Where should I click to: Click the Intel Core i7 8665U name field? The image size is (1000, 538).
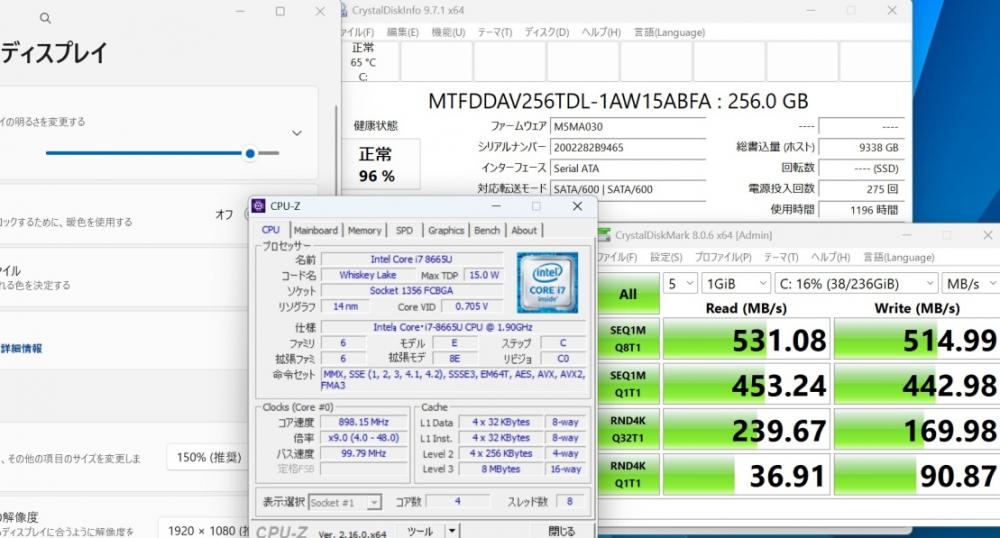click(411, 259)
